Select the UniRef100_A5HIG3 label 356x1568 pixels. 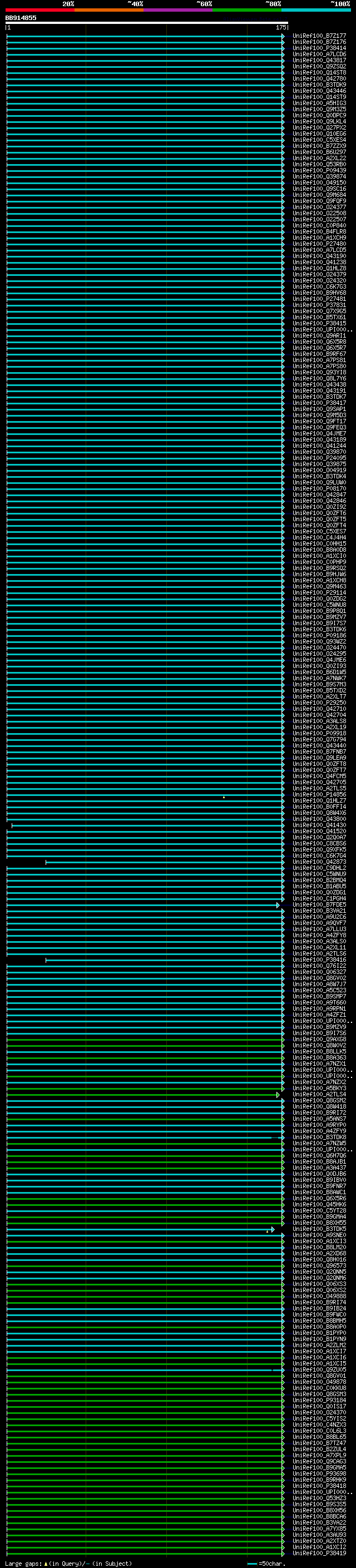[x=319, y=103]
